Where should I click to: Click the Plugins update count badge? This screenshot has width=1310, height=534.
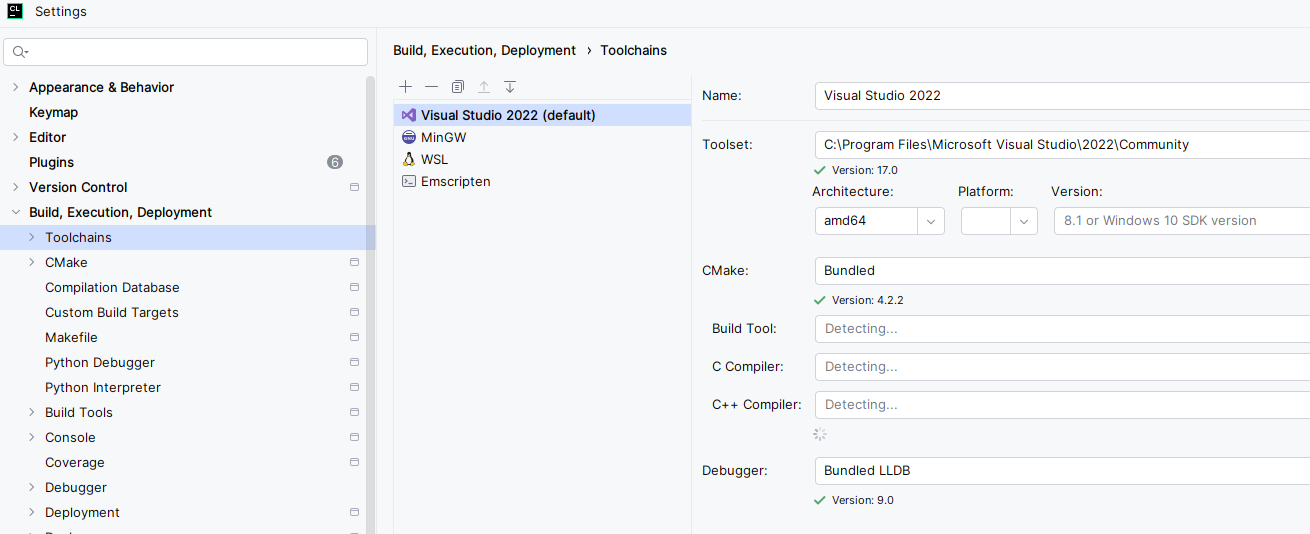pyautogui.click(x=335, y=162)
